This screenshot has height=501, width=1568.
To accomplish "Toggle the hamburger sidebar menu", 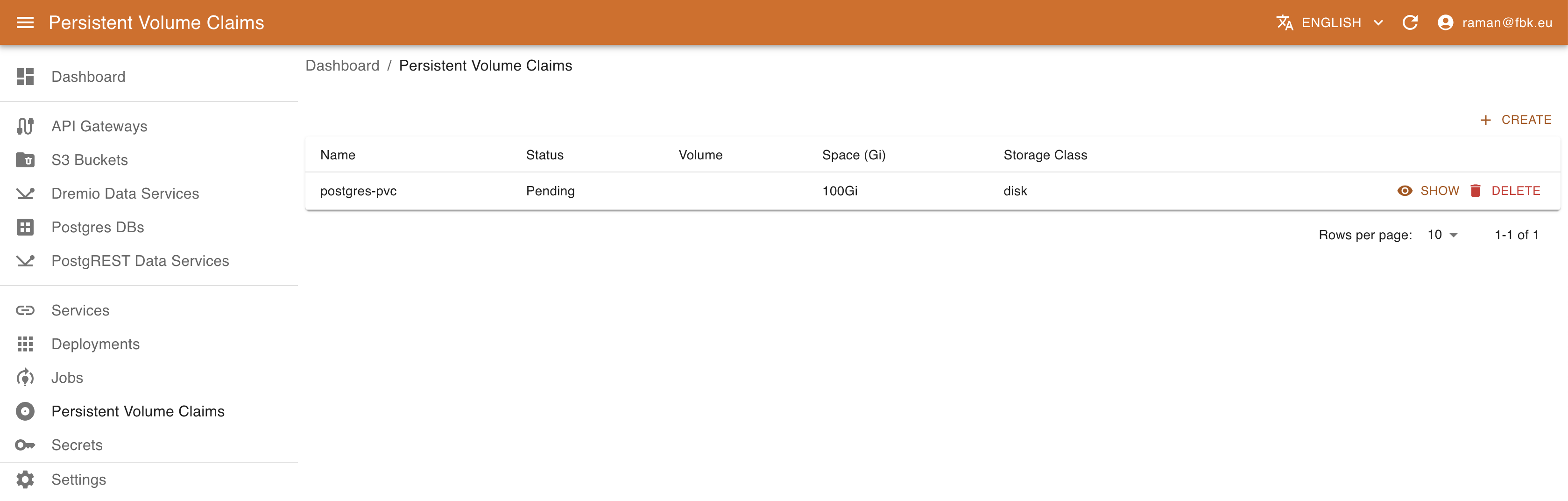I will 25,22.
